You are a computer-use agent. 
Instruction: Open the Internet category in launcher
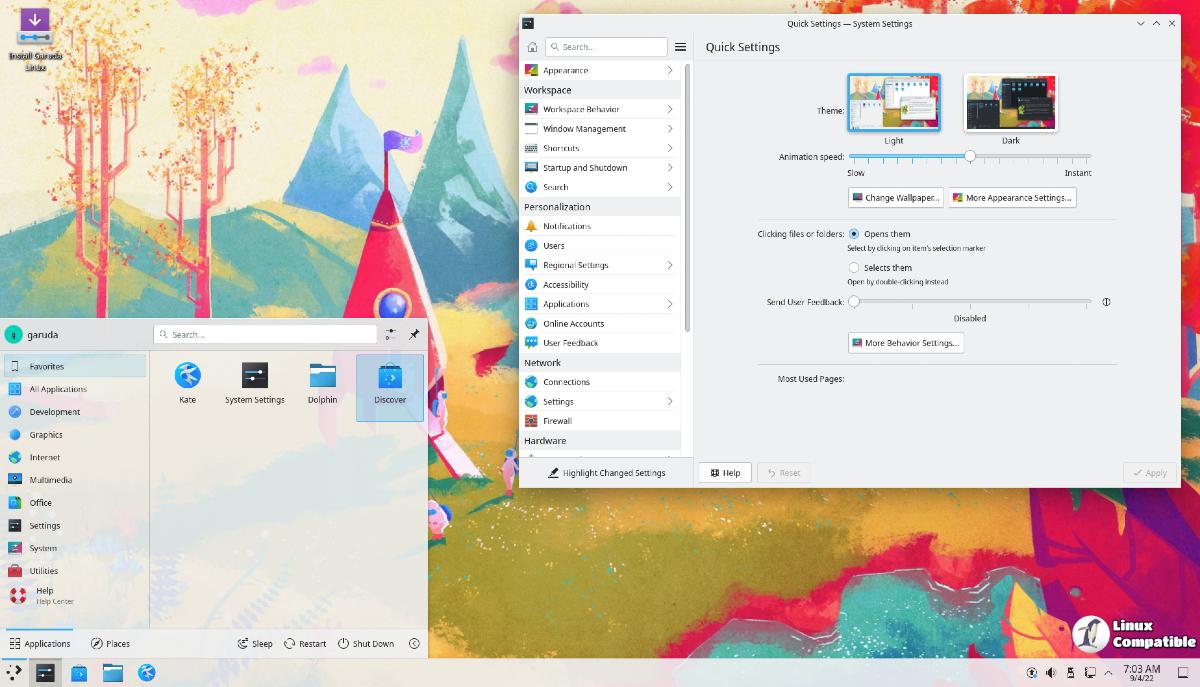(x=45, y=457)
